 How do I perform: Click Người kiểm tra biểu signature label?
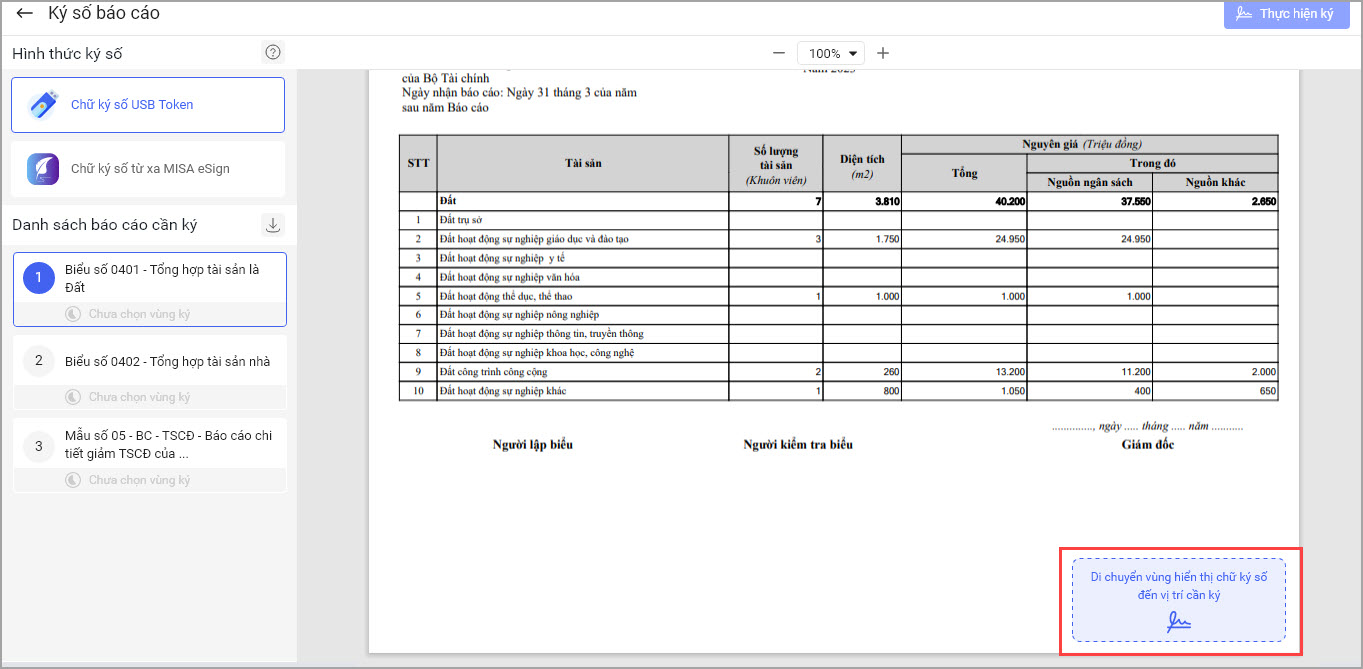point(798,445)
